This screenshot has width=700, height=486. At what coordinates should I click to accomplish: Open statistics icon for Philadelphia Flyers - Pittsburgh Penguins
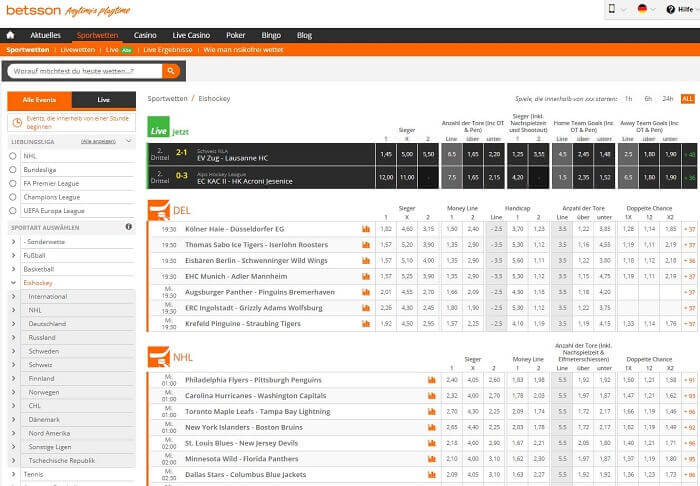pos(432,380)
